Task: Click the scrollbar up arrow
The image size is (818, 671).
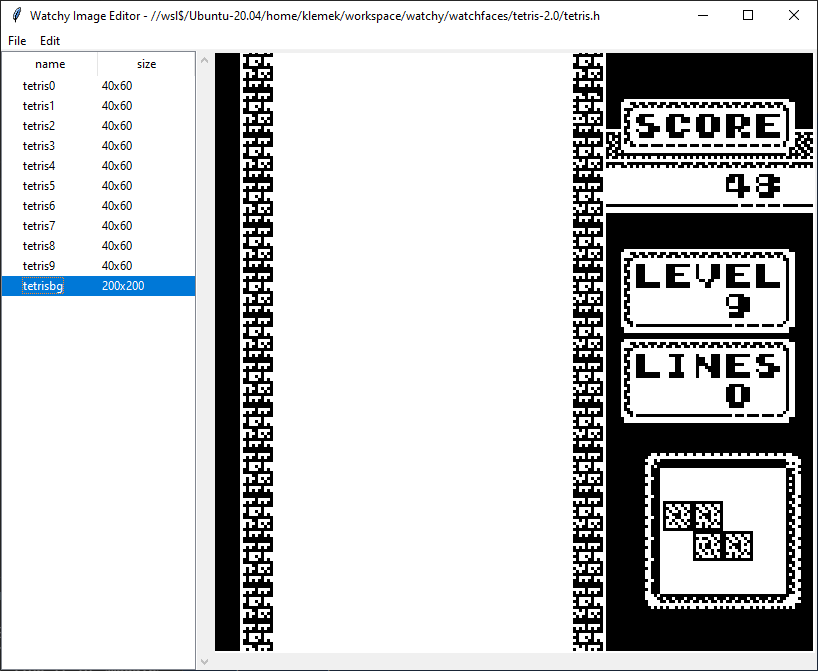Action: (204, 61)
